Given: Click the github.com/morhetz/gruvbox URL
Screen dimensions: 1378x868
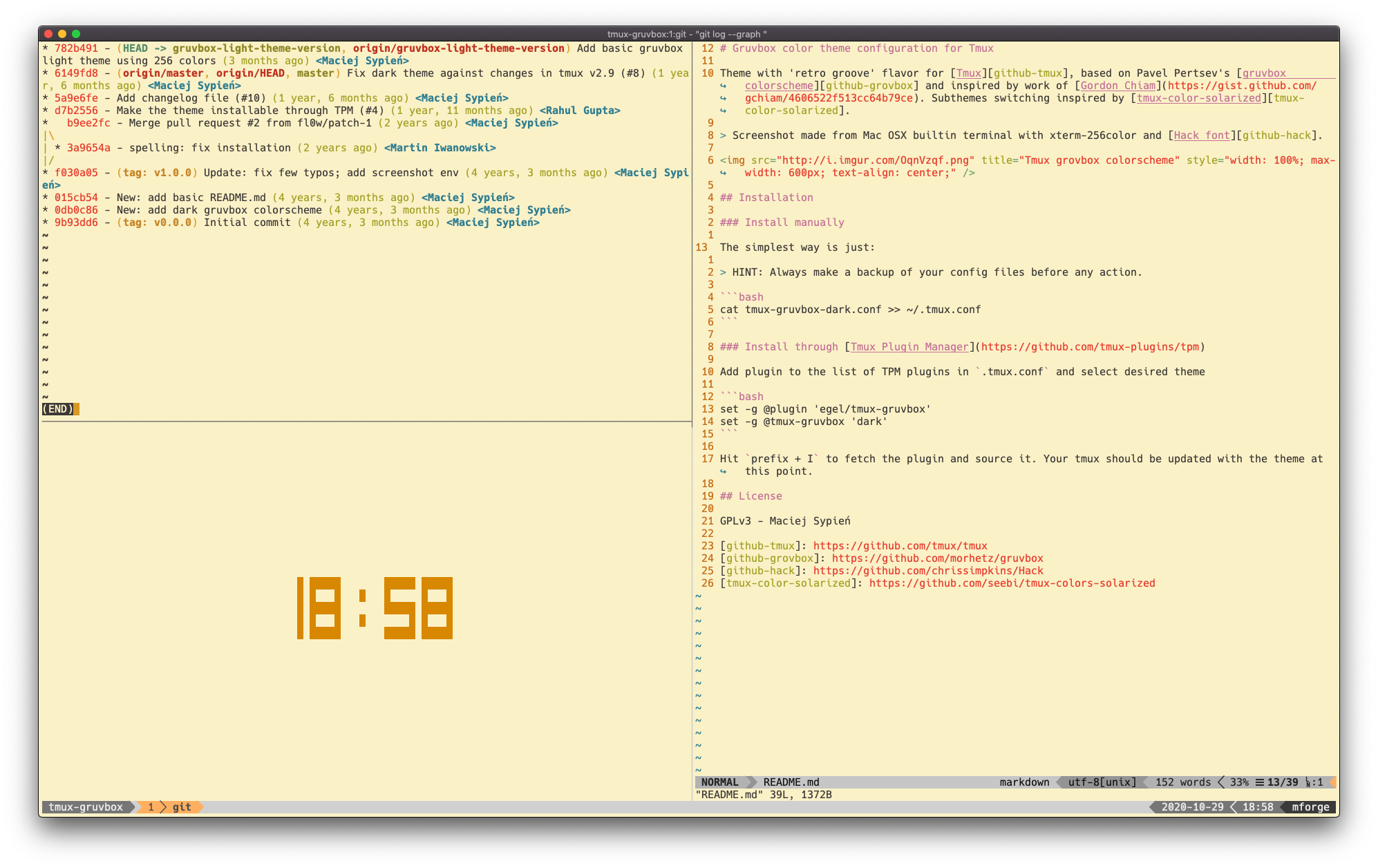Looking at the screenshot, I should click(x=937, y=558).
